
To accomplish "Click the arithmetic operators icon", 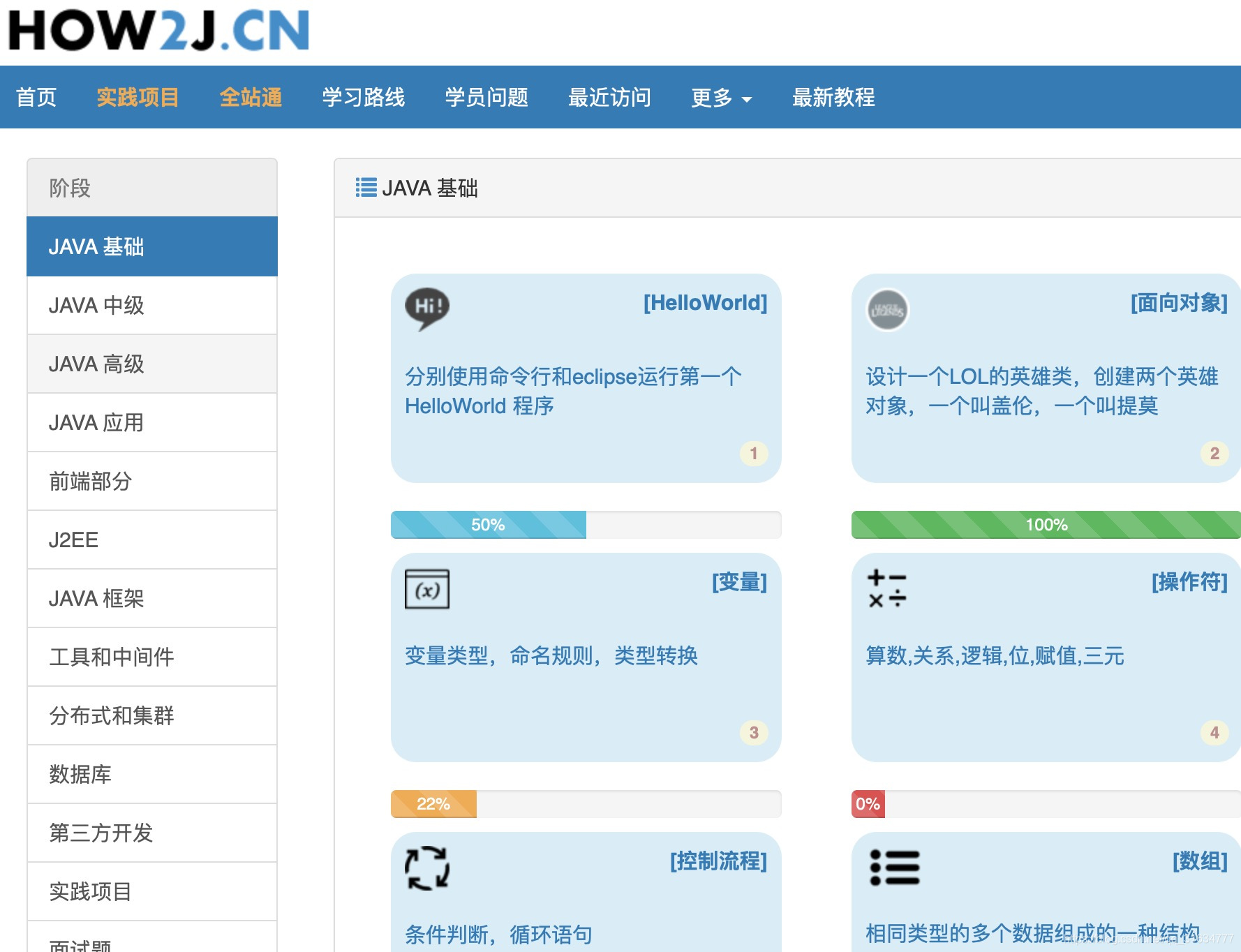I will point(886,588).
